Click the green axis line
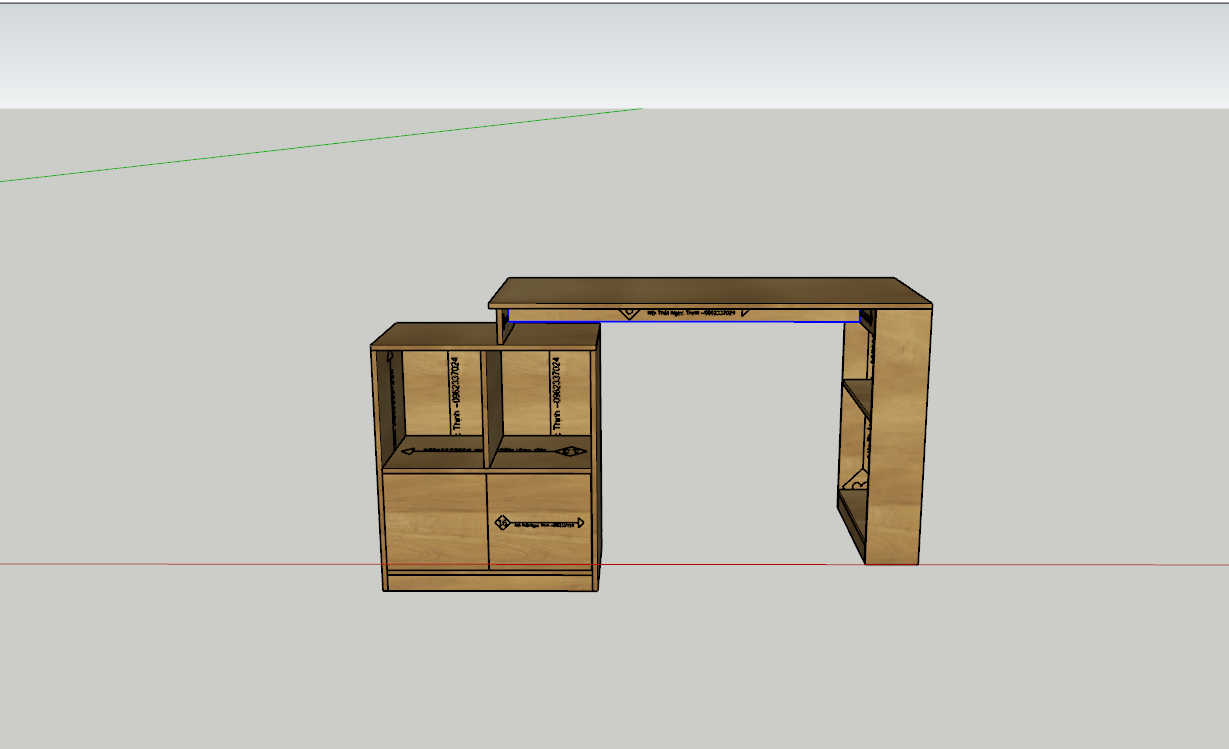Image resolution: width=1229 pixels, height=749 pixels. pos(300,148)
